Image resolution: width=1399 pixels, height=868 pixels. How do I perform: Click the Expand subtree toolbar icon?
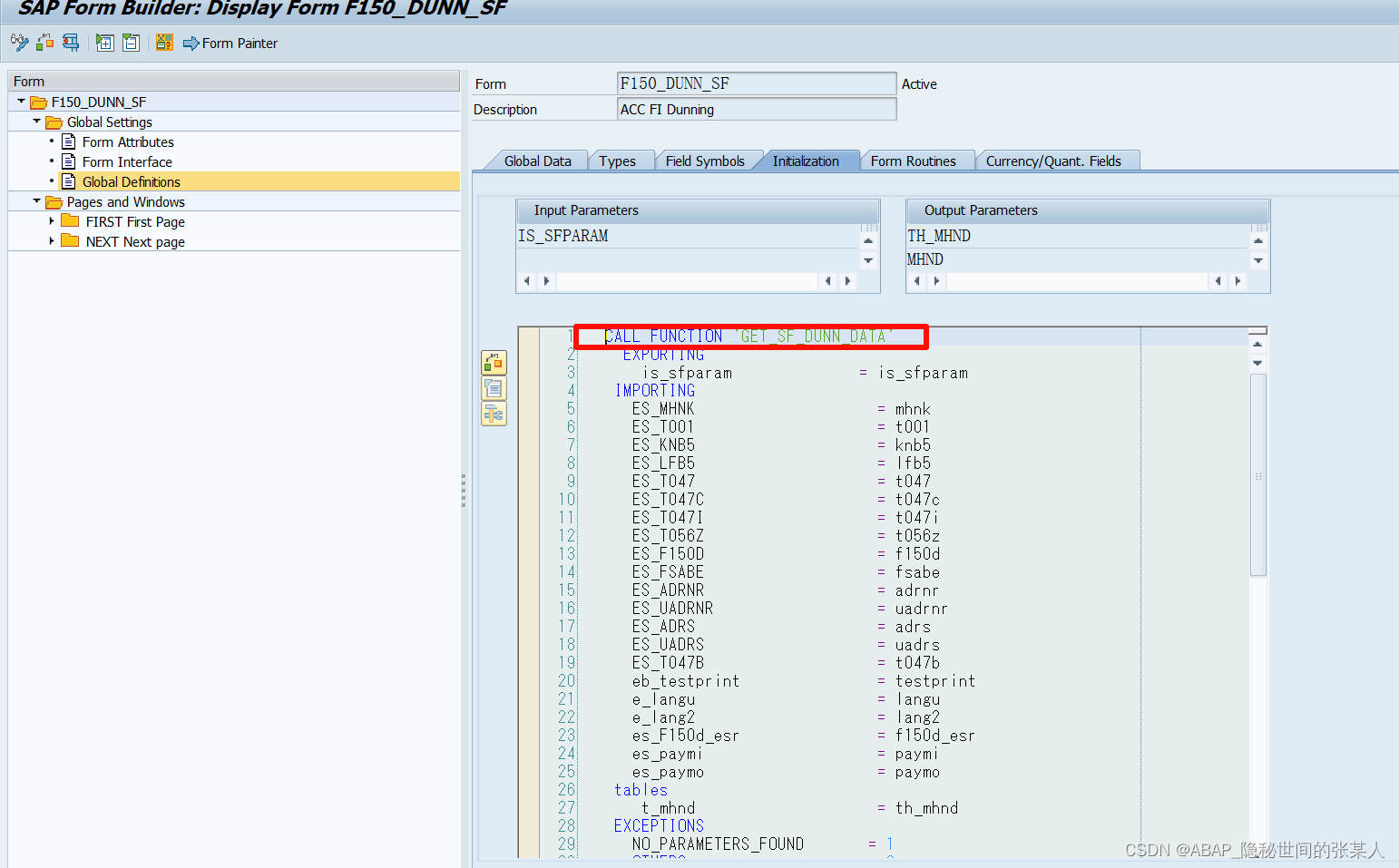(x=105, y=42)
